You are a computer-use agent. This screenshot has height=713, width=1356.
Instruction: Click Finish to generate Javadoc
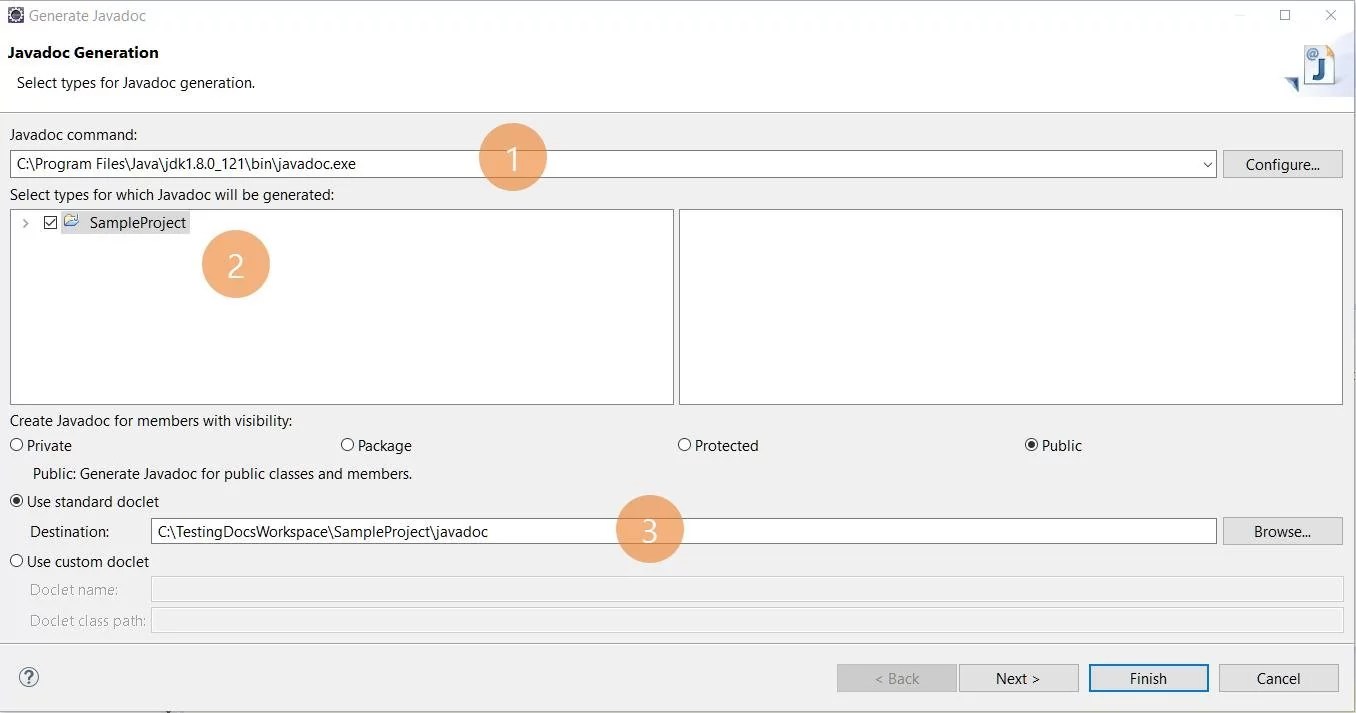pyautogui.click(x=1148, y=677)
